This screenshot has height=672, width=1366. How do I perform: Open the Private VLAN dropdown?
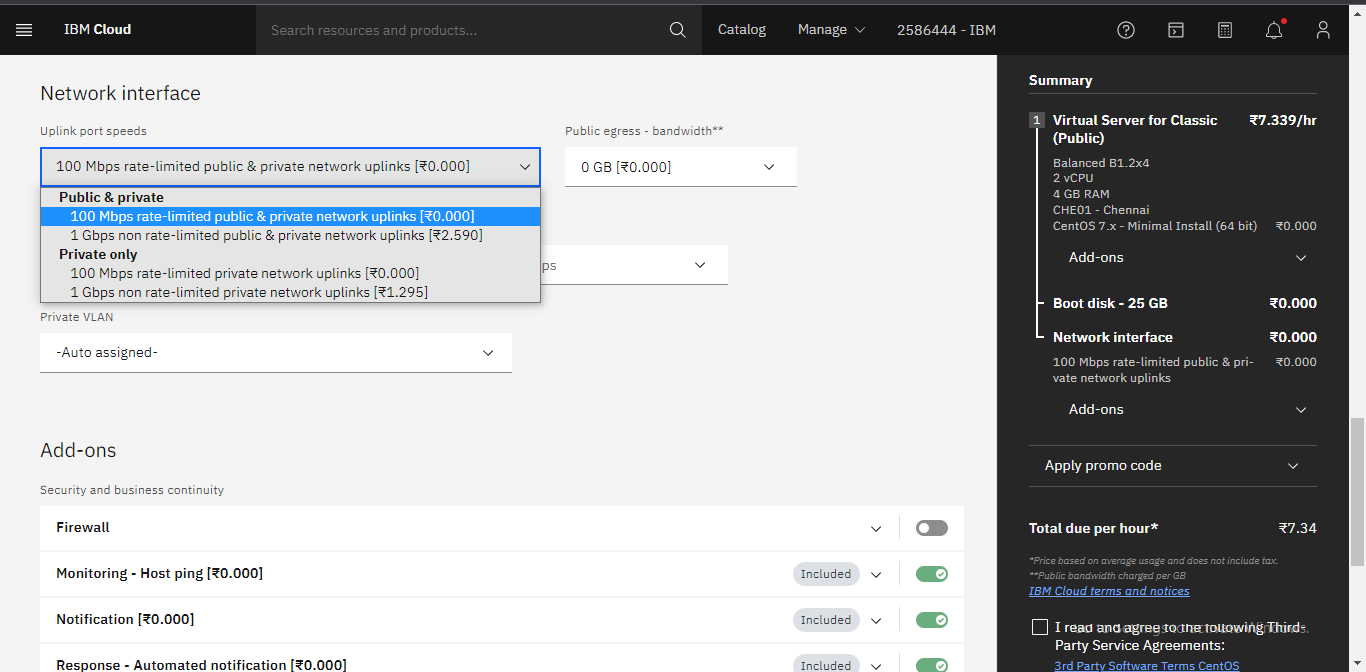(276, 352)
